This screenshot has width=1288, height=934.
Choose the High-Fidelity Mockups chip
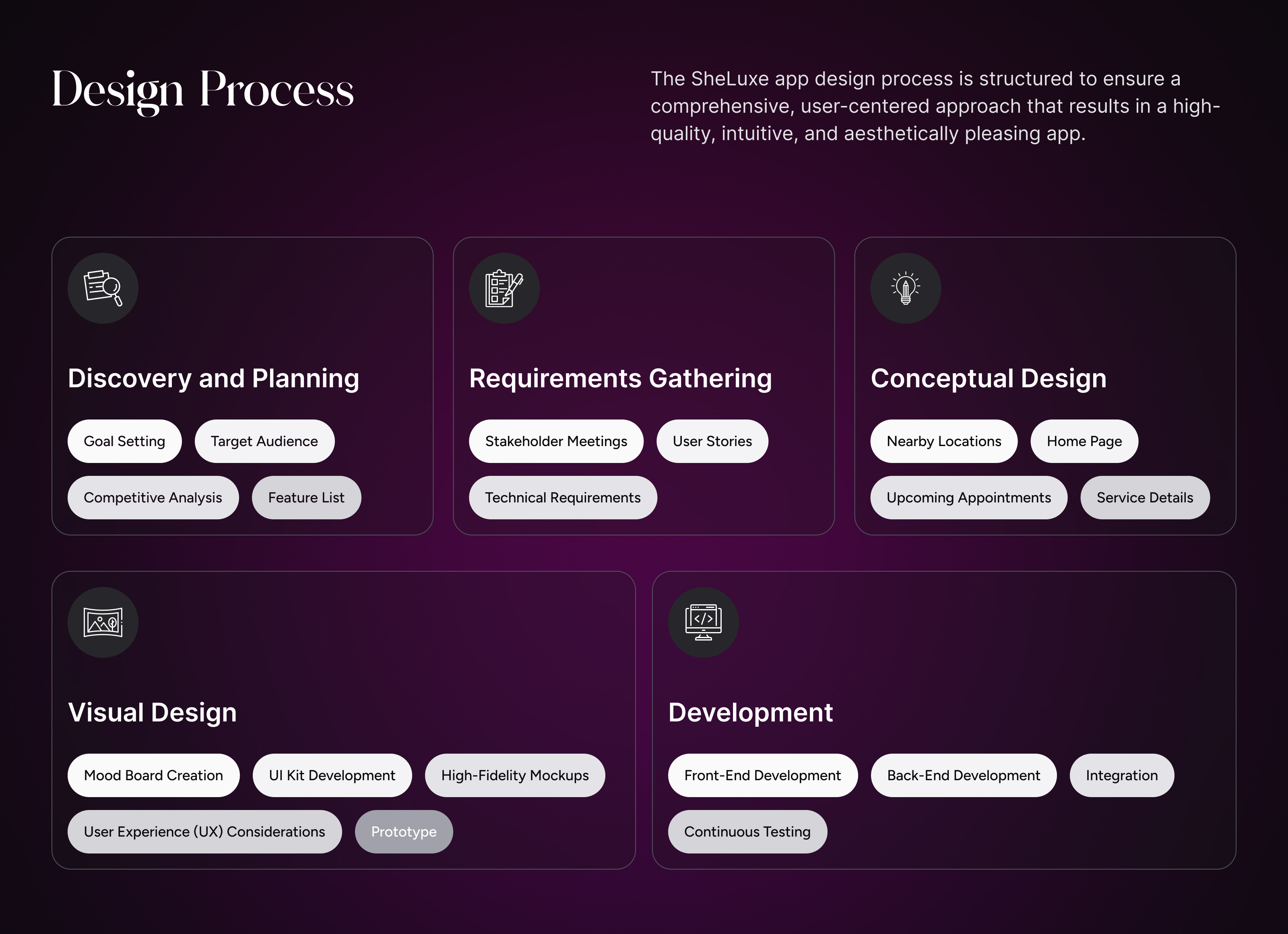coord(515,775)
